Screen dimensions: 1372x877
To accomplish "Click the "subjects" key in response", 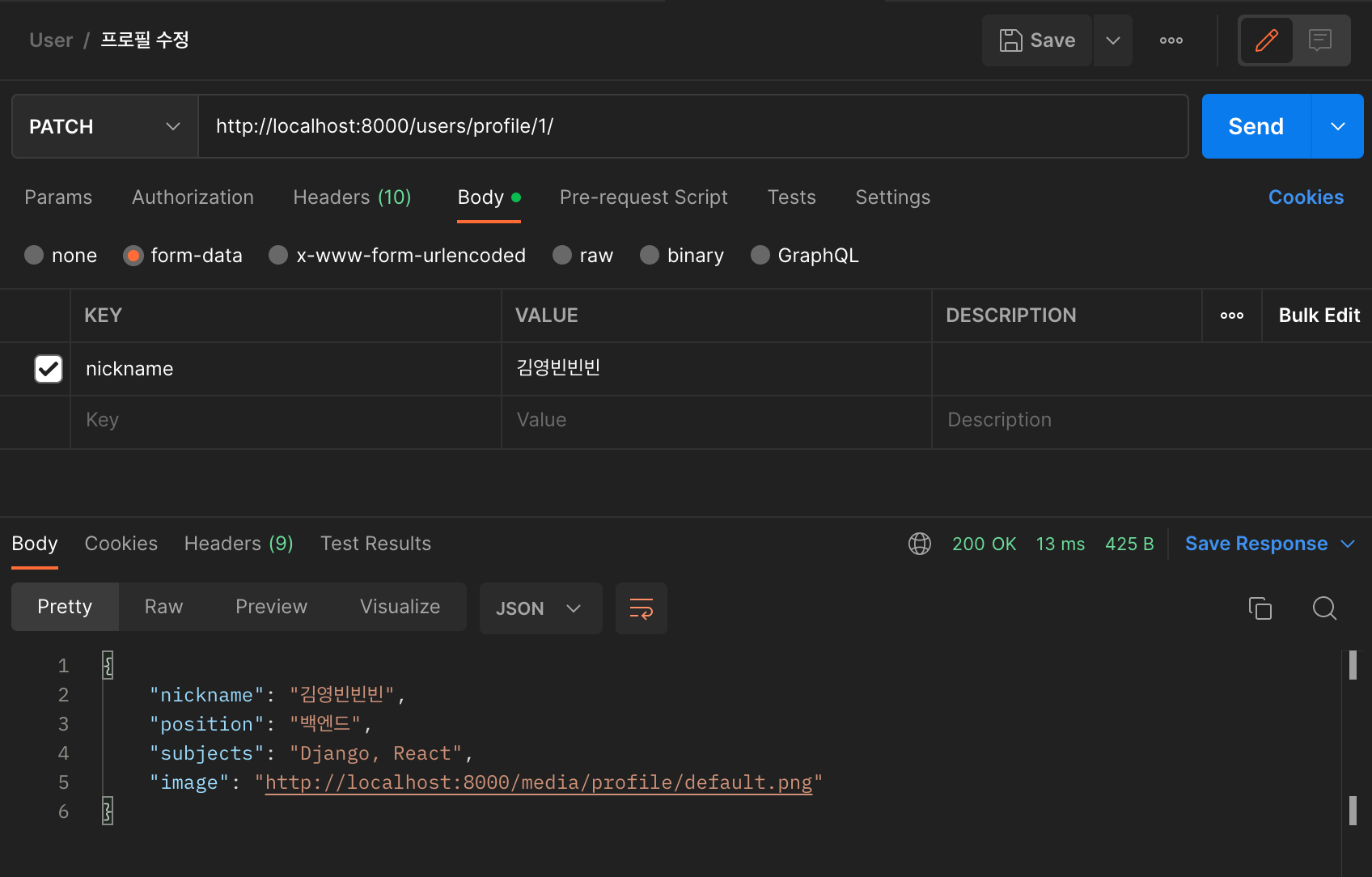I will pyautogui.click(x=206, y=753).
